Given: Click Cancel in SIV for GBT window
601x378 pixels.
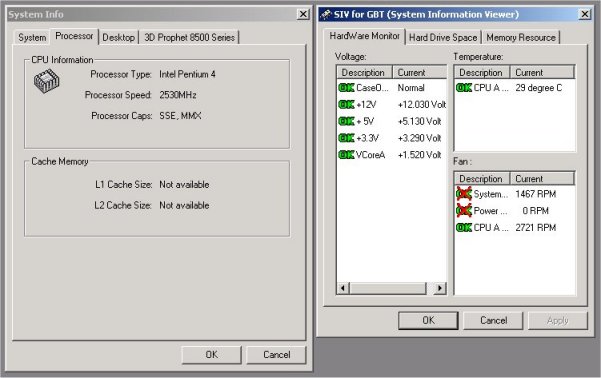Looking at the screenshot, I should coord(493,320).
